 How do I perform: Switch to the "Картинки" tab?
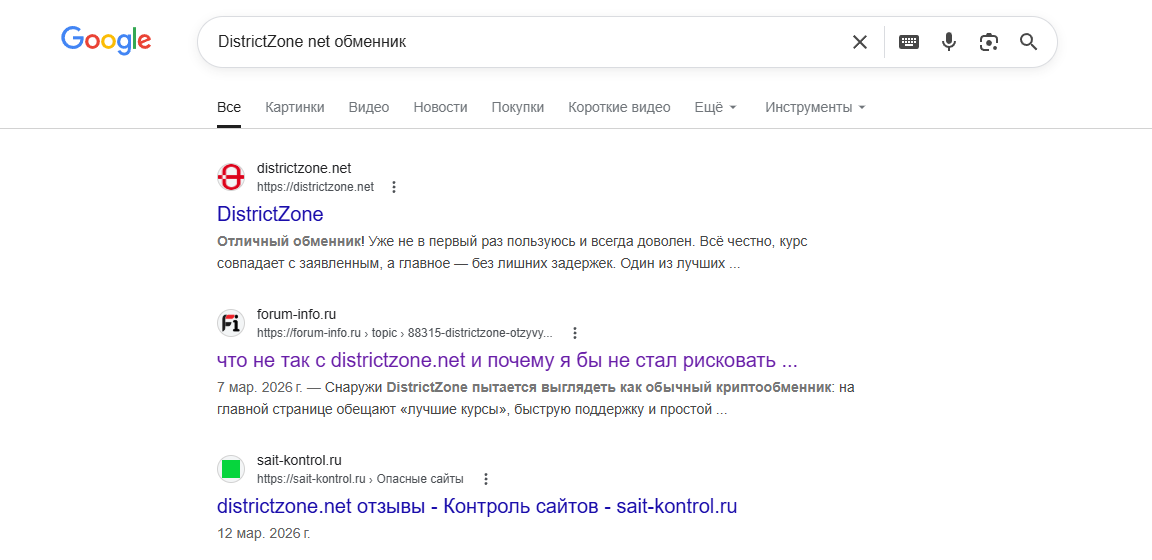[295, 107]
